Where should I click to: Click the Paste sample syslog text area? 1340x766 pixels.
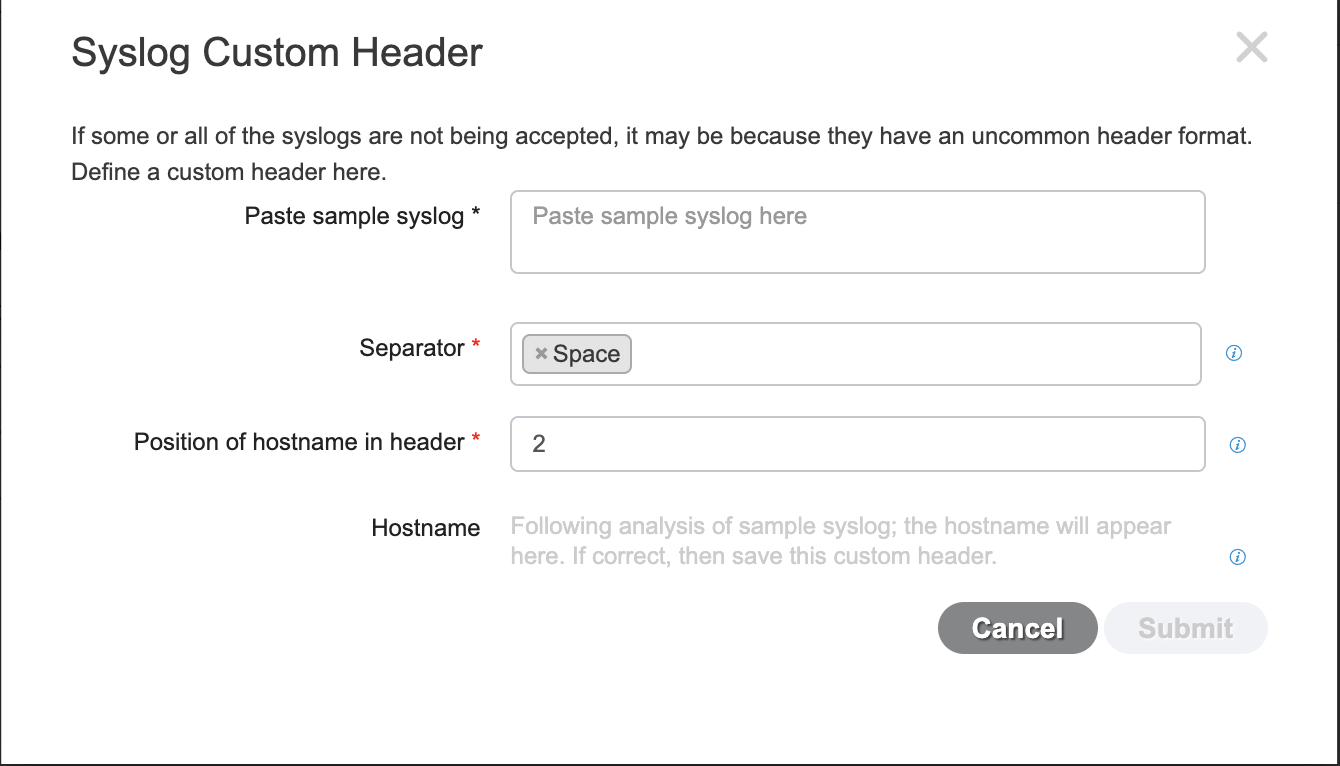point(857,231)
